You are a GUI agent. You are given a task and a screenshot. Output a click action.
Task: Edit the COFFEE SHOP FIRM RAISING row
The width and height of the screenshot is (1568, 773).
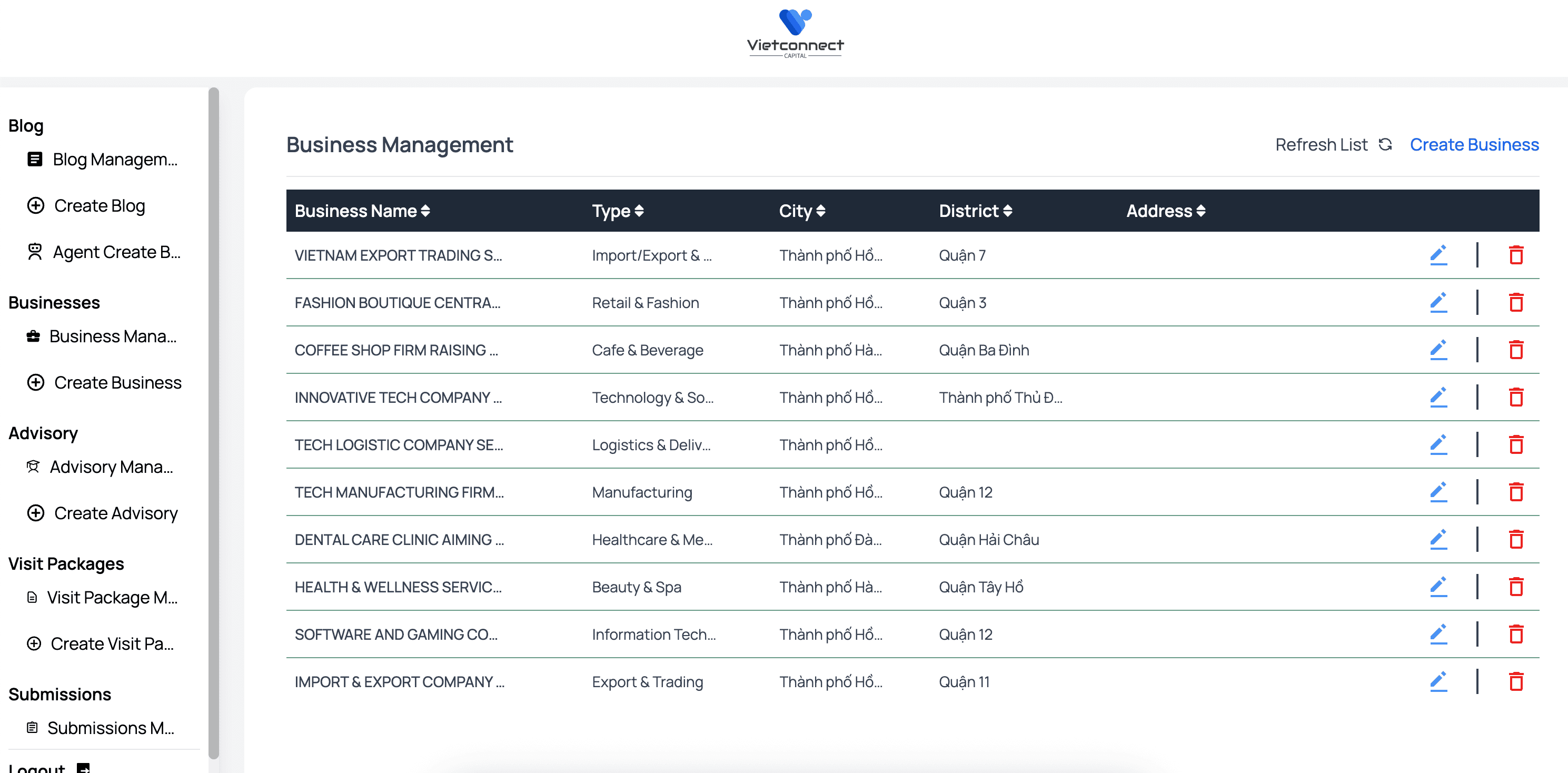pyautogui.click(x=1438, y=350)
